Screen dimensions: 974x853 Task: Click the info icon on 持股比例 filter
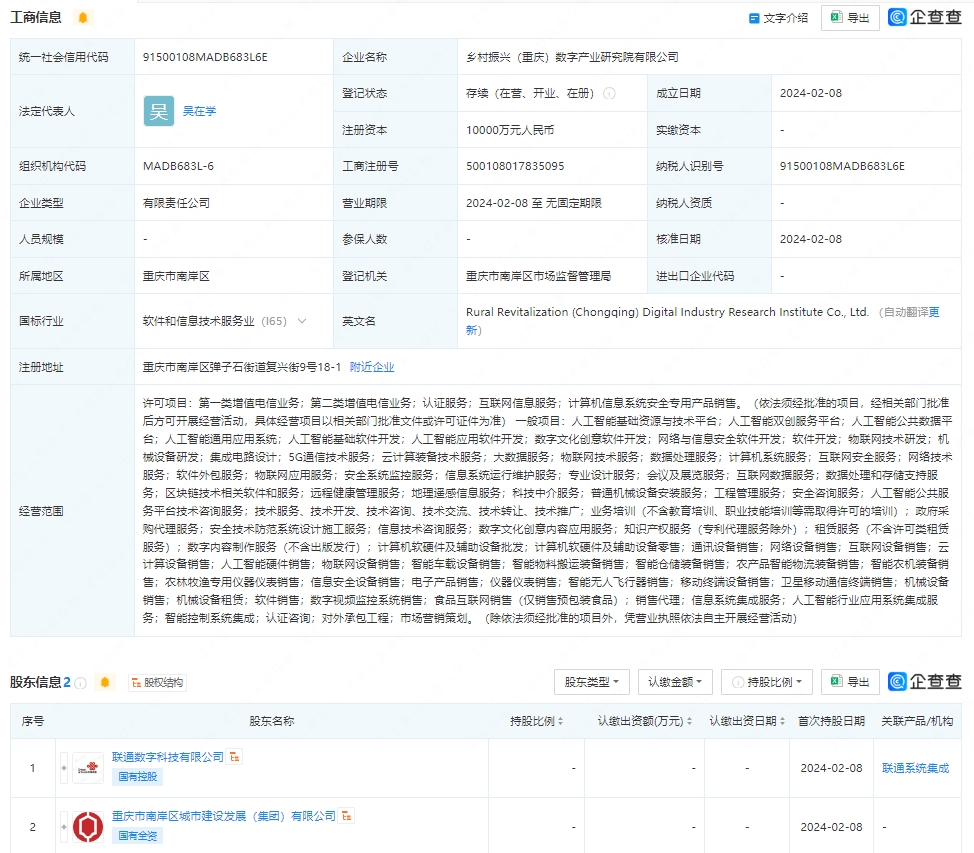(x=736, y=682)
